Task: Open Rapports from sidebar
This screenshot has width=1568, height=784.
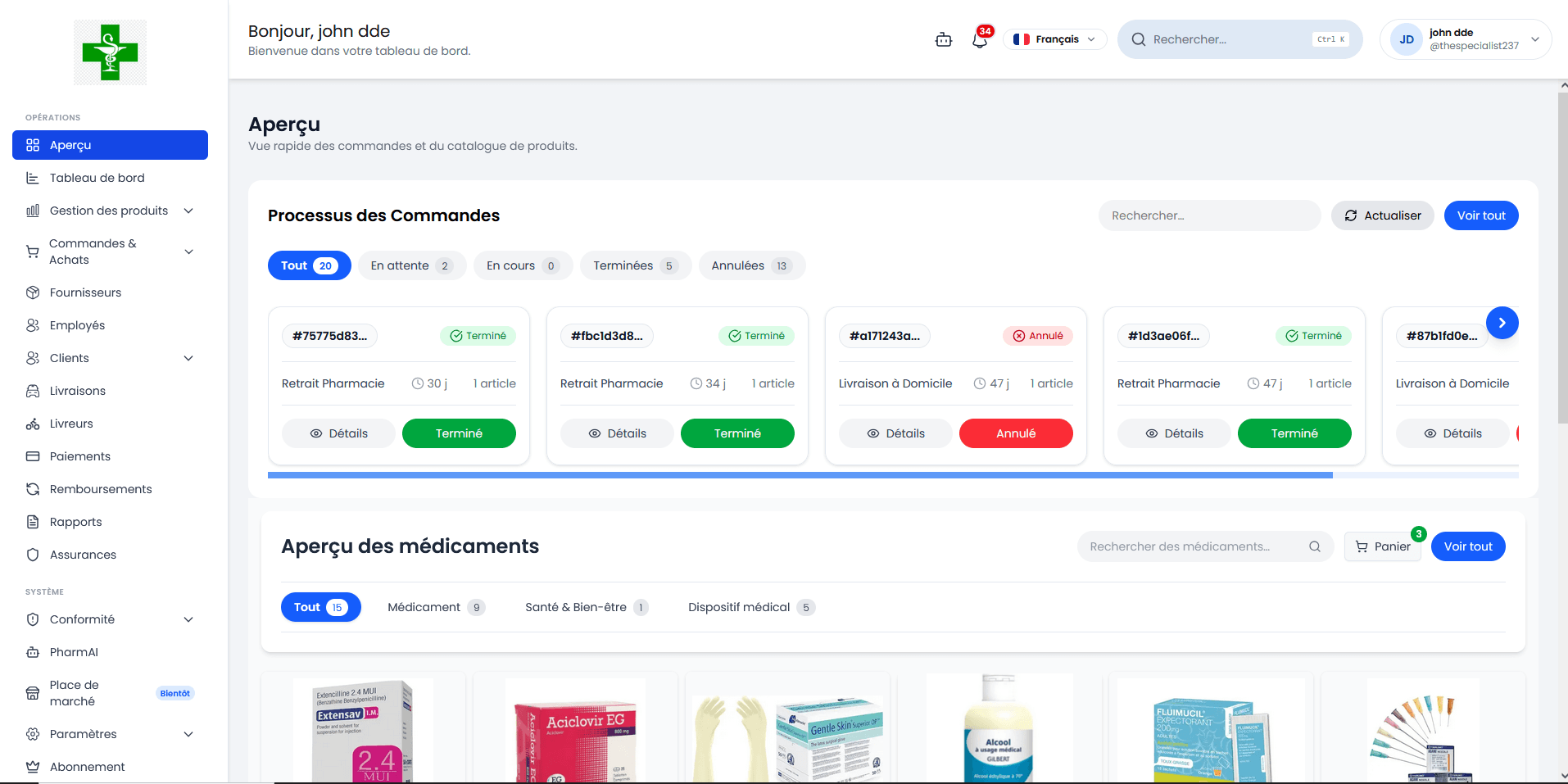Action: tap(110, 522)
